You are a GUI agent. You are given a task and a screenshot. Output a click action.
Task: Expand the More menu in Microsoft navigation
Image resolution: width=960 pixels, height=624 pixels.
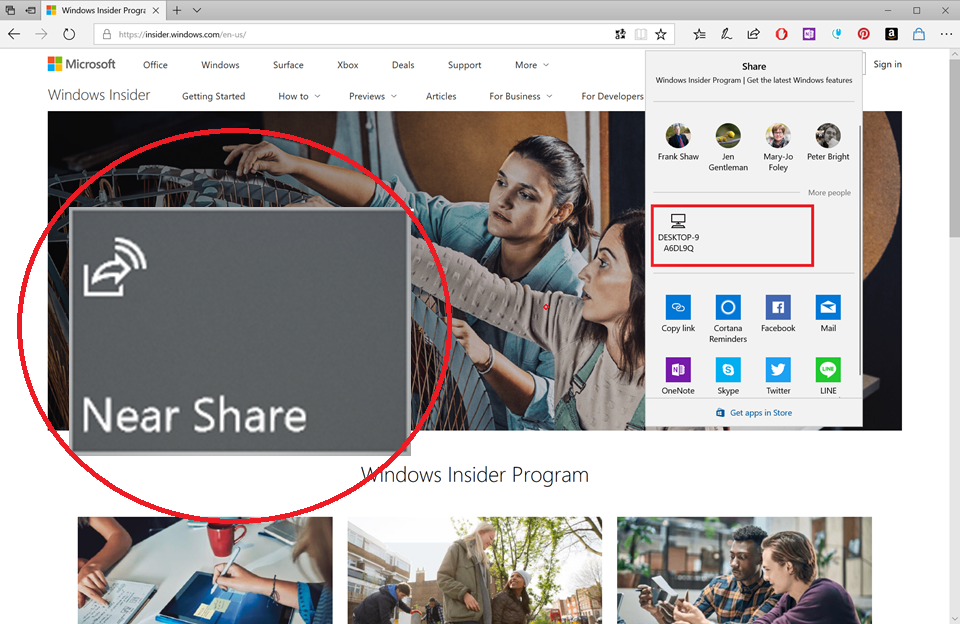[531, 65]
